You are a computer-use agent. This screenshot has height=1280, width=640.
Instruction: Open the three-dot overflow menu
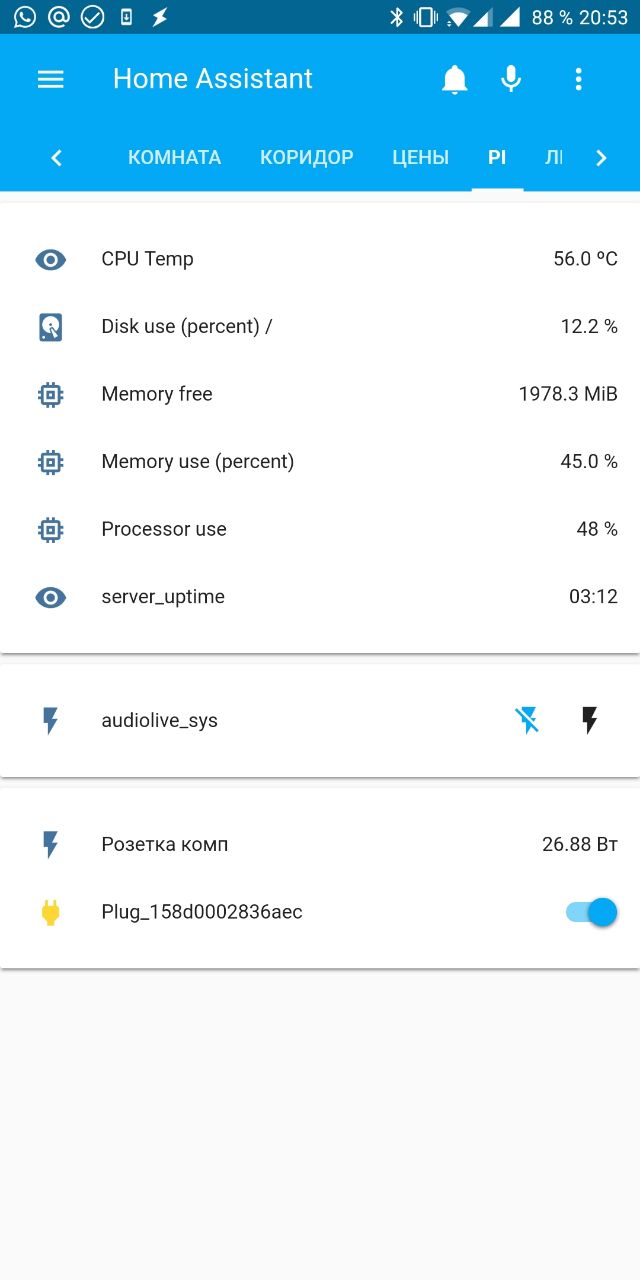click(578, 79)
